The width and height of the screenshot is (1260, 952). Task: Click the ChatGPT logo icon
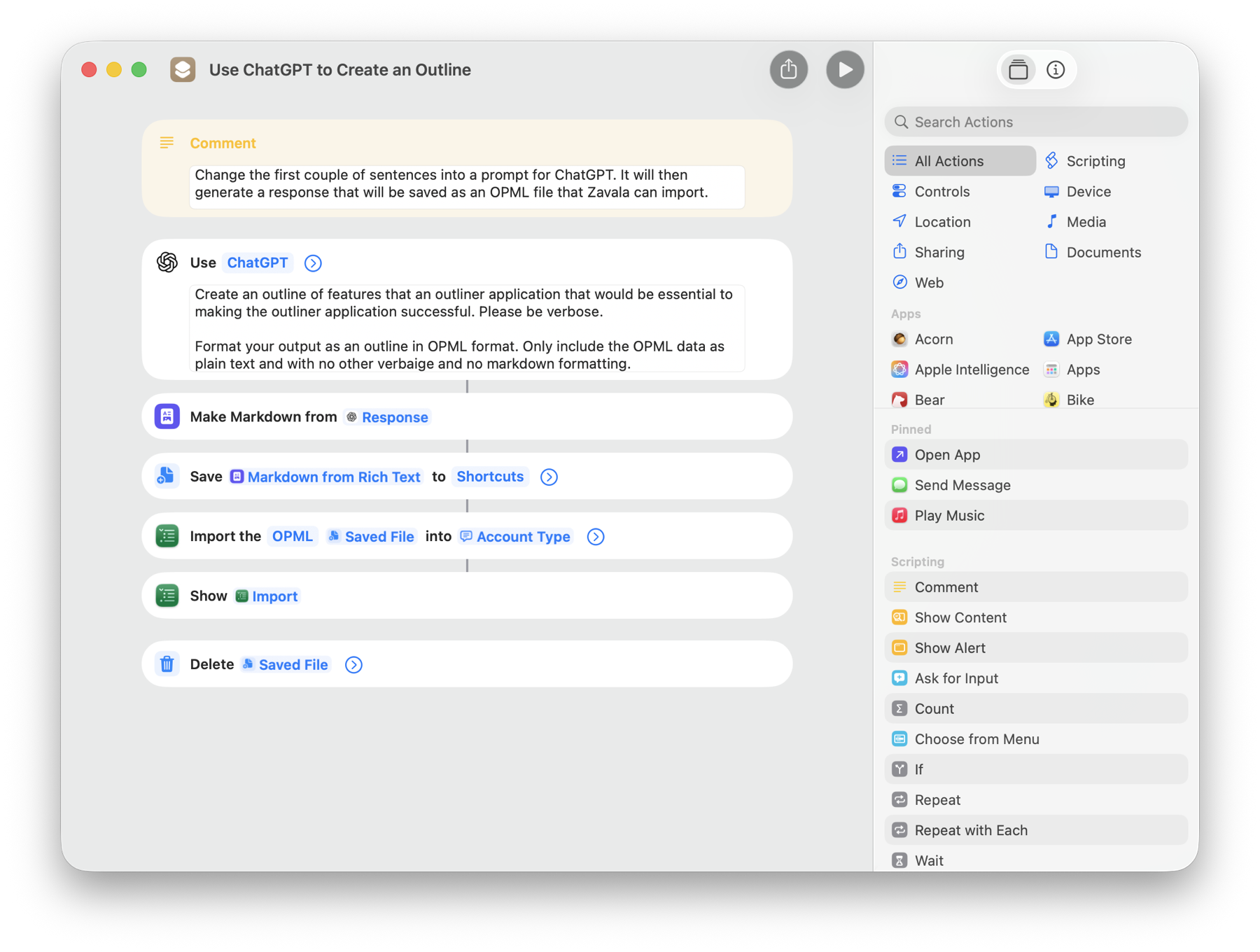tap(167, 262)
